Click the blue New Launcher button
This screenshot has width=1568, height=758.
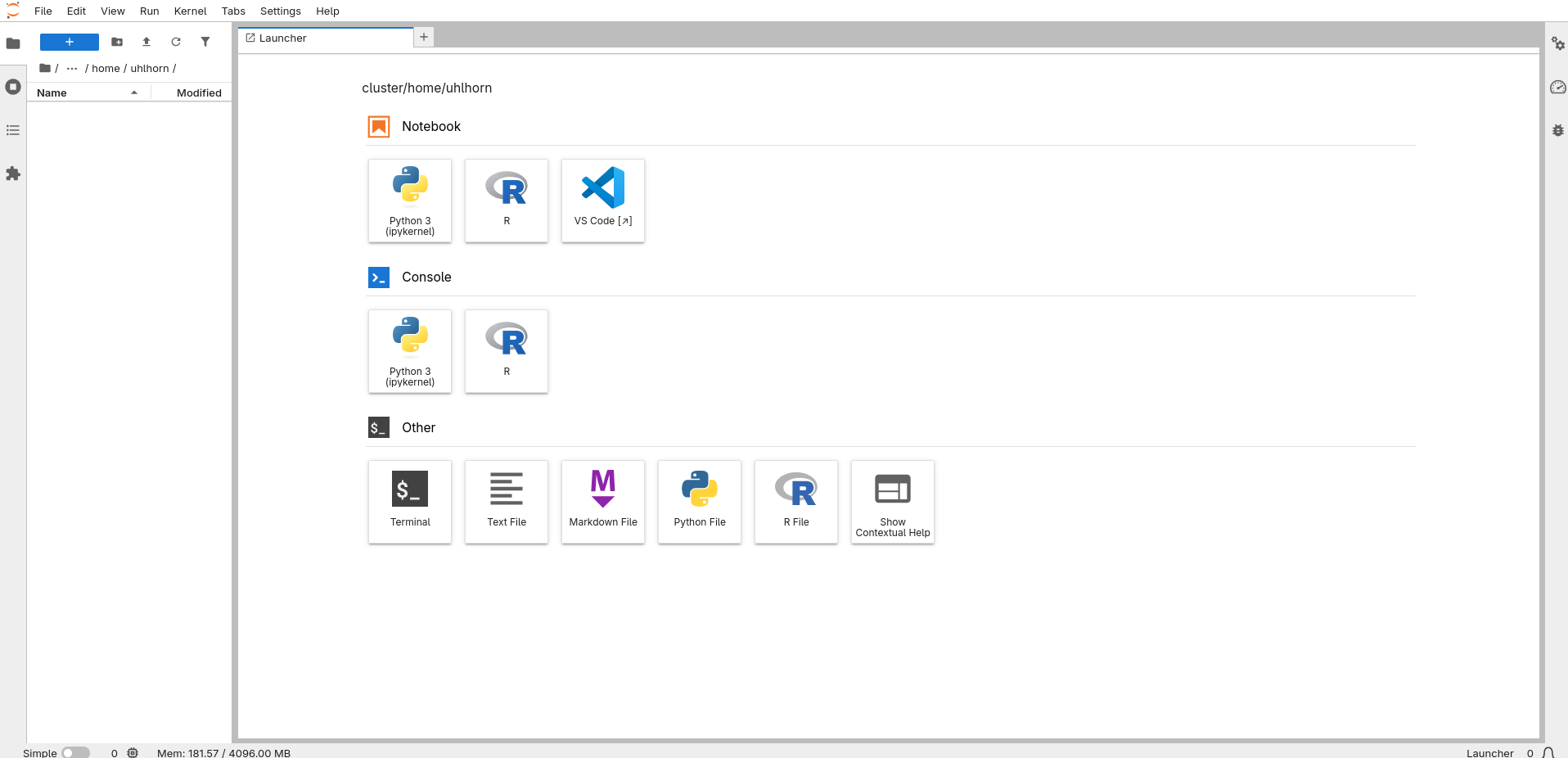coord(70,42)
